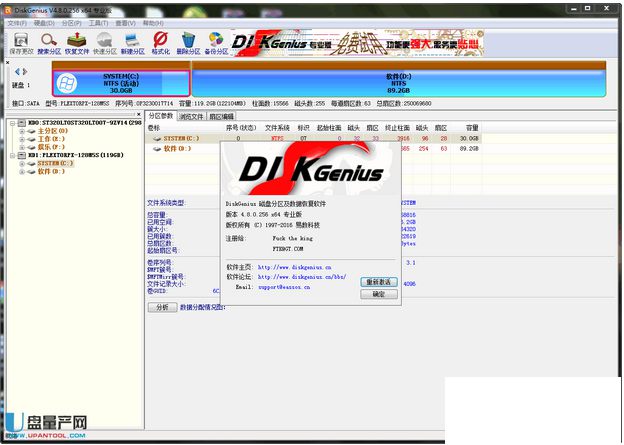Screen dimensions: 624x445
Task: Click 软件 (D:) volume label in table
Action: (177, 149)
